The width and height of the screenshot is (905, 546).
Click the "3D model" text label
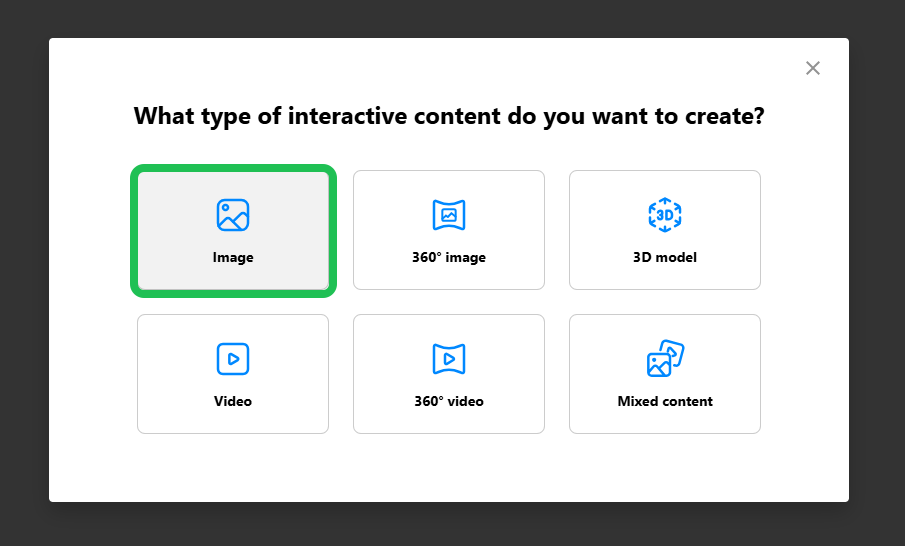(665, 258)
